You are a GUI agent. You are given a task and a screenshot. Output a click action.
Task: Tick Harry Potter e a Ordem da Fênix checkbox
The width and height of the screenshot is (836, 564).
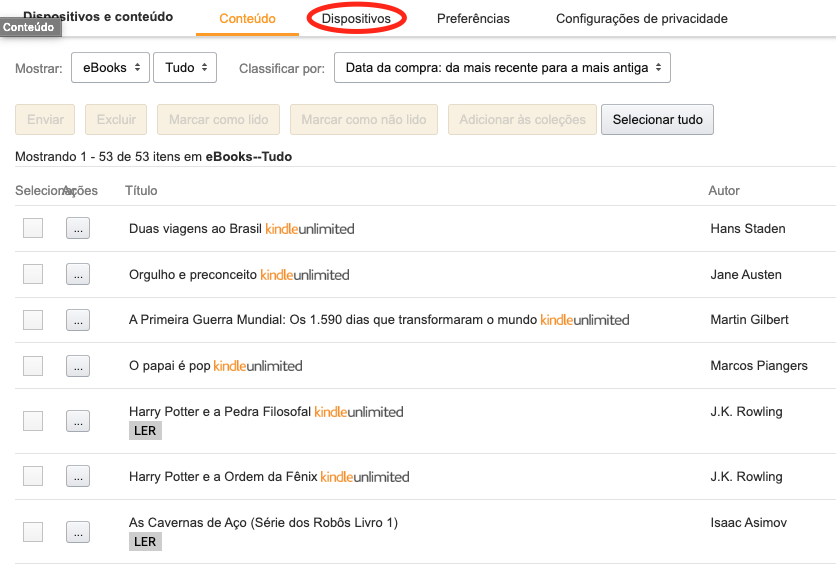[33, 476]
